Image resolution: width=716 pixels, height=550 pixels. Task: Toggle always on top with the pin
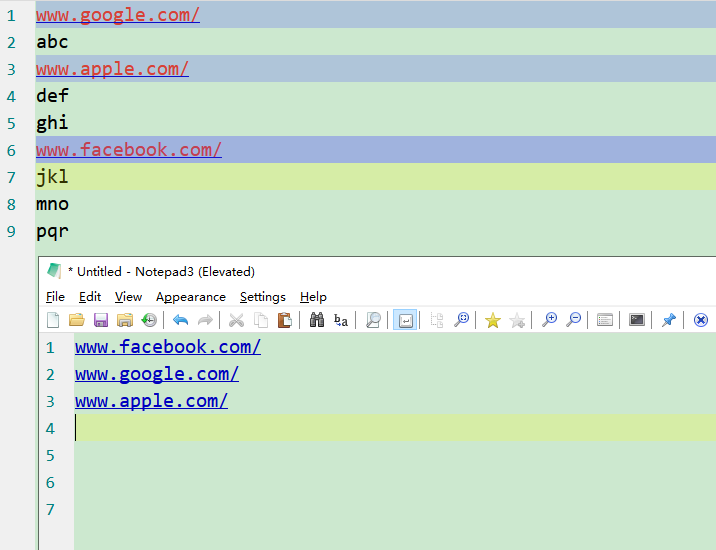click(x=669, y=320)
